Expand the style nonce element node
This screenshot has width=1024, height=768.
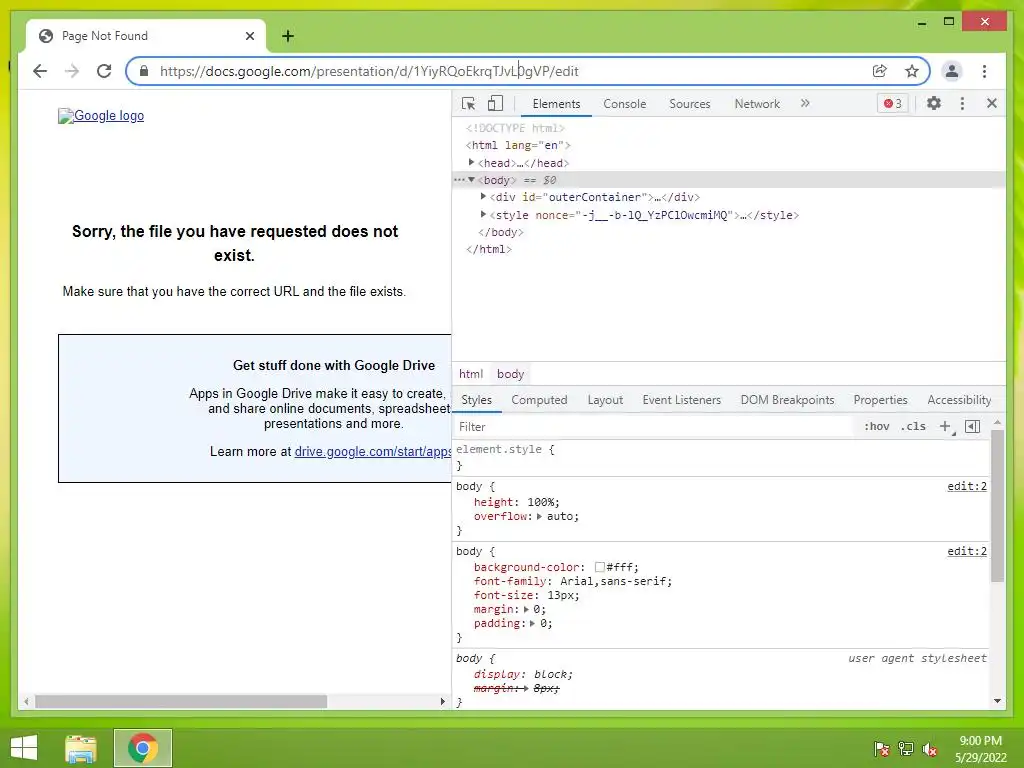[483, 214]
